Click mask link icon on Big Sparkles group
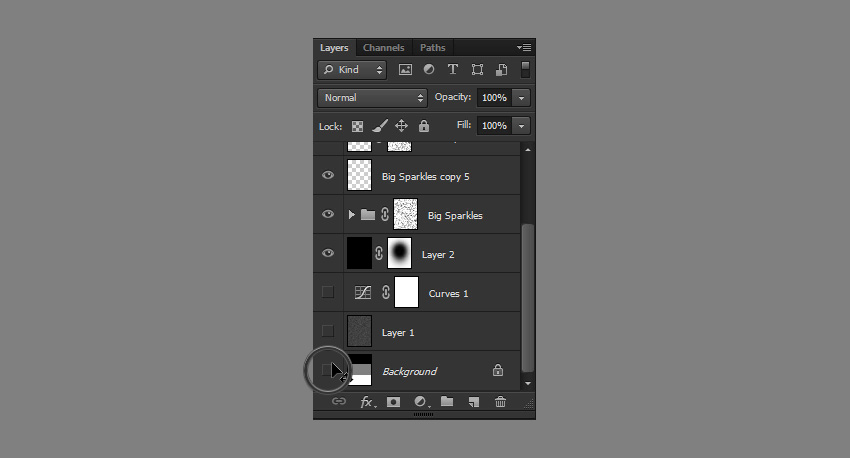This screenshot has height=458, width=850. coord(385,214)
